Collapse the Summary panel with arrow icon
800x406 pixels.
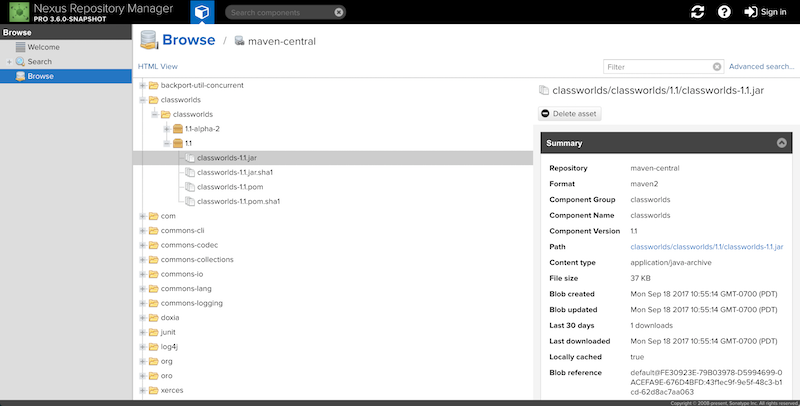[x=779, y=143]
